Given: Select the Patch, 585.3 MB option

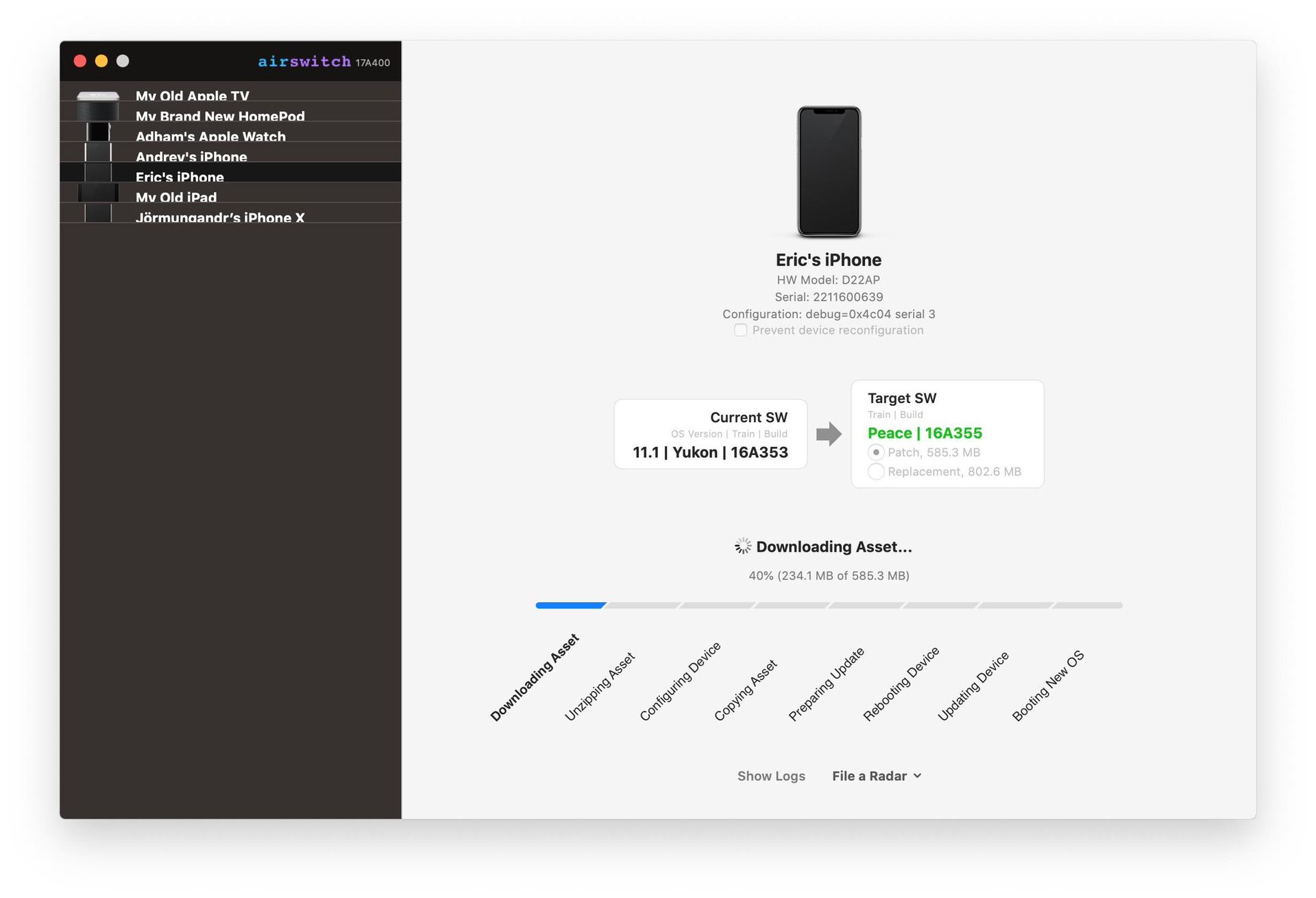Looking at the screenshot, I should pyautogui.click(x=876, y=452).
